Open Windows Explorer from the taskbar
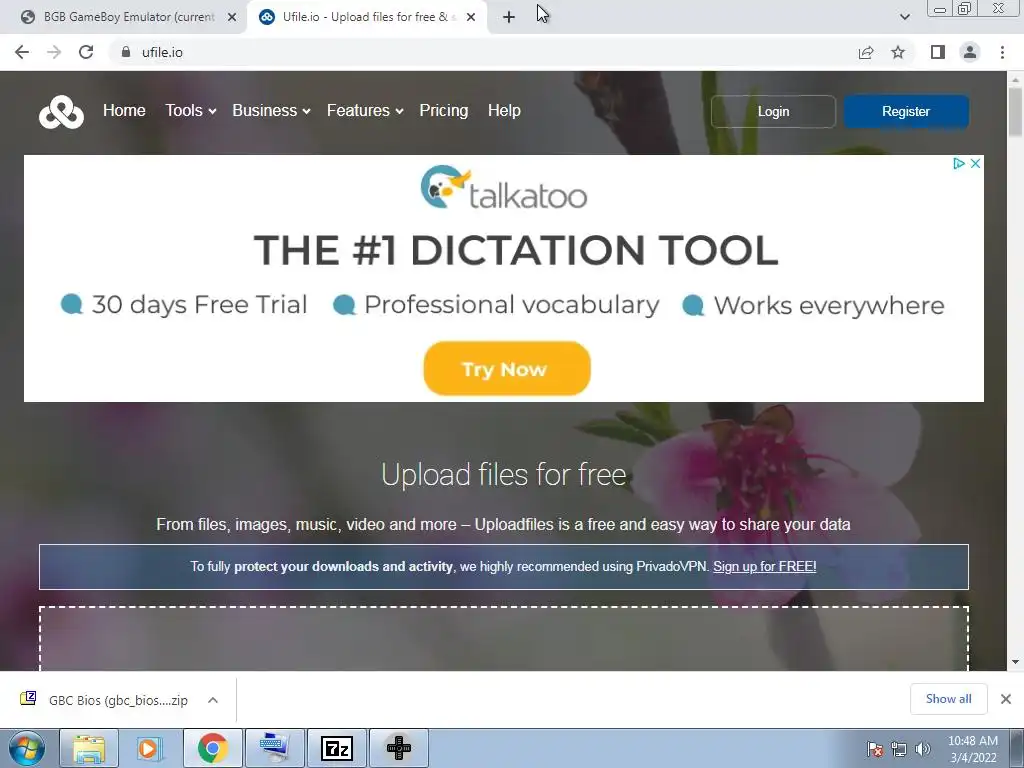Screen dimensions: 1024x768 click(89, 748)
